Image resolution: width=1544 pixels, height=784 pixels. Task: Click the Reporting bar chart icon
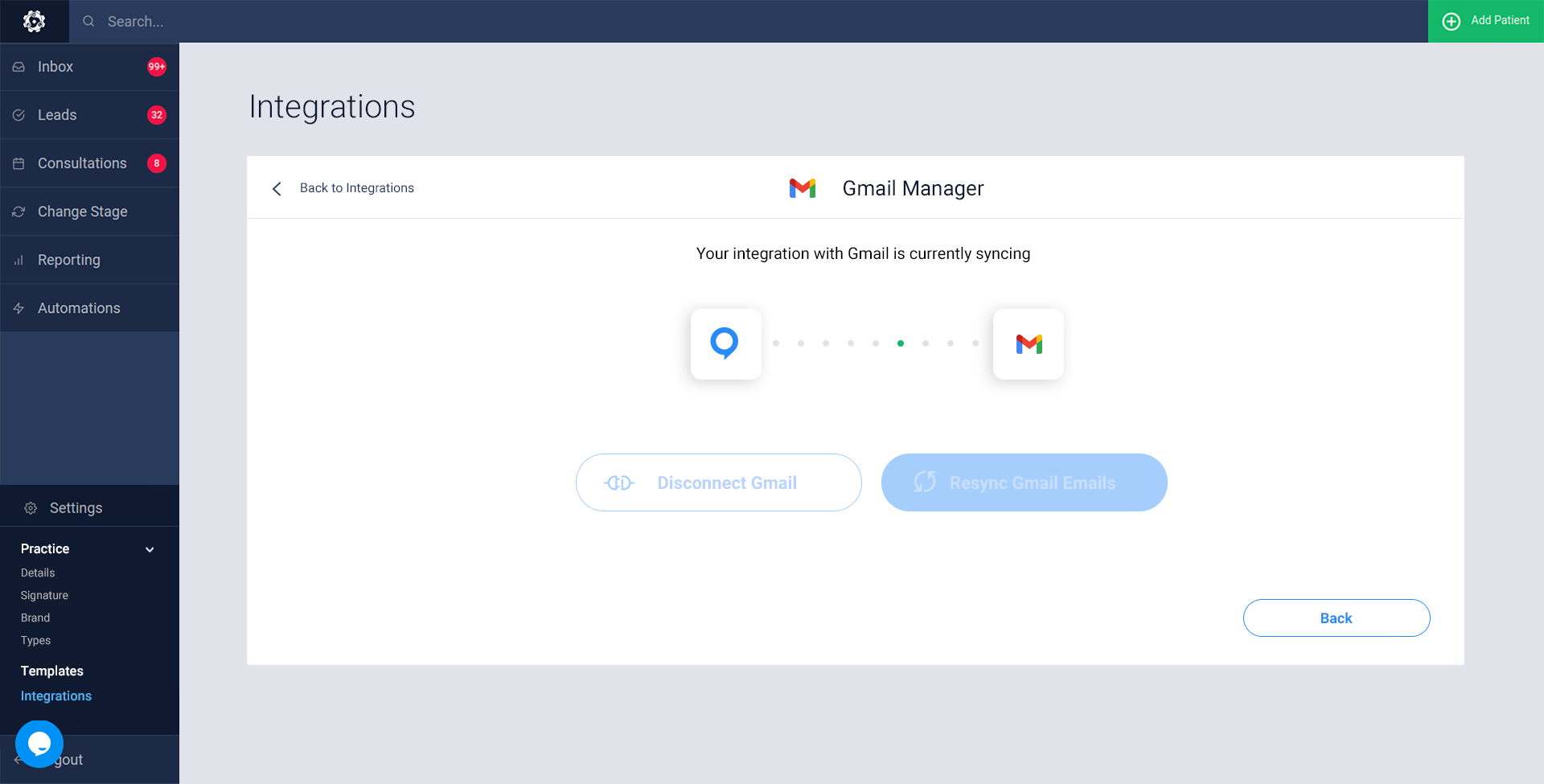pos(18,261)
